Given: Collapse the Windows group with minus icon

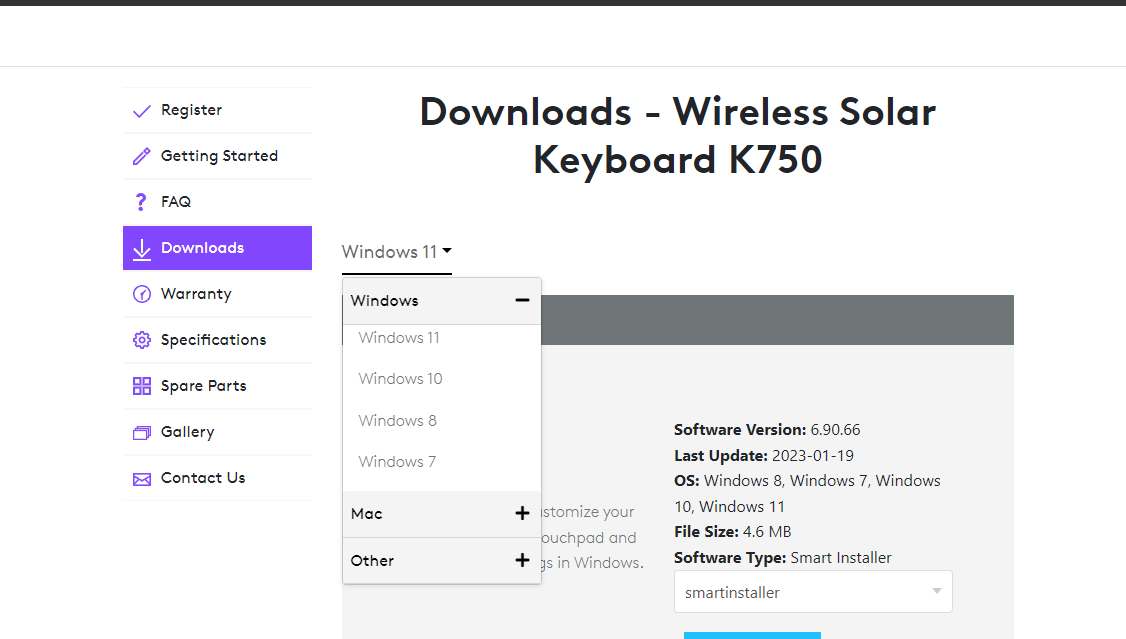Looking at the screenshot, I should pyautogui.click(x=522, y=300).
